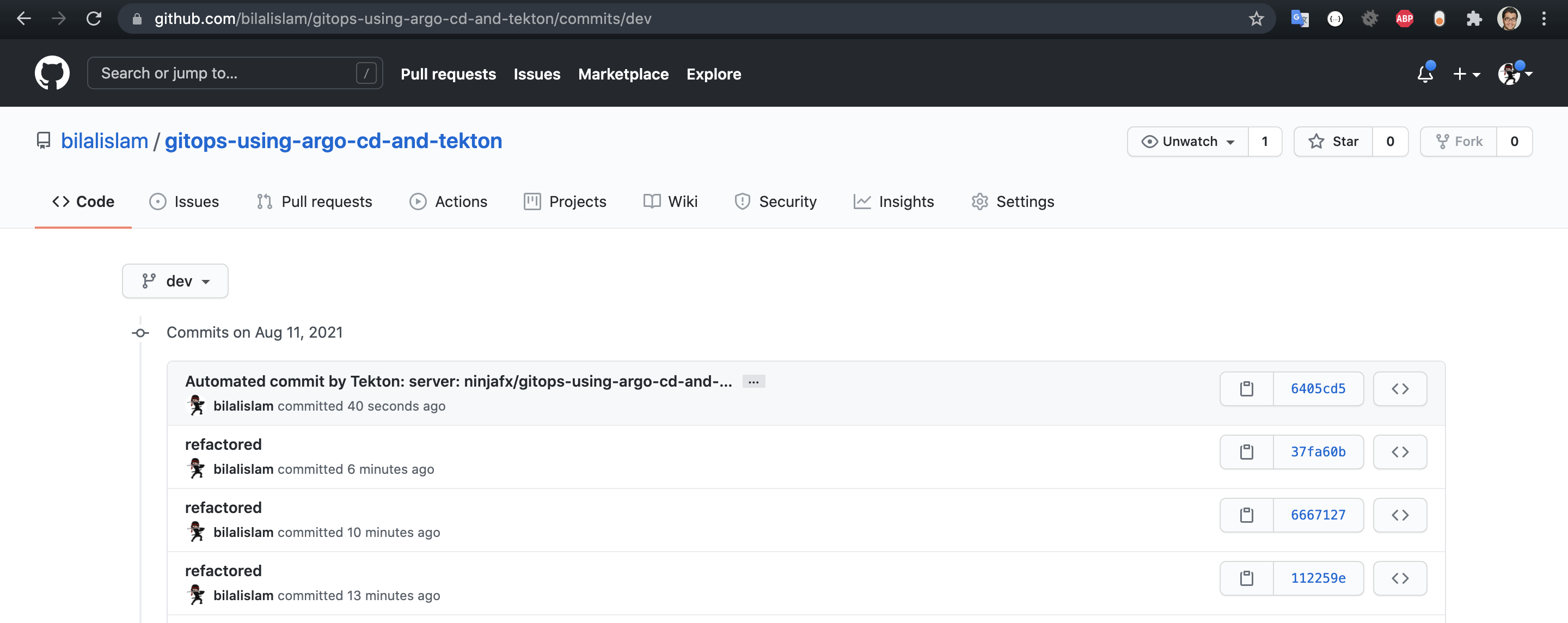Open the gitops-using-argo-cd-and-tekton repo link
This screenshot has height=623, width=1568.
click(x=333, y=141)
